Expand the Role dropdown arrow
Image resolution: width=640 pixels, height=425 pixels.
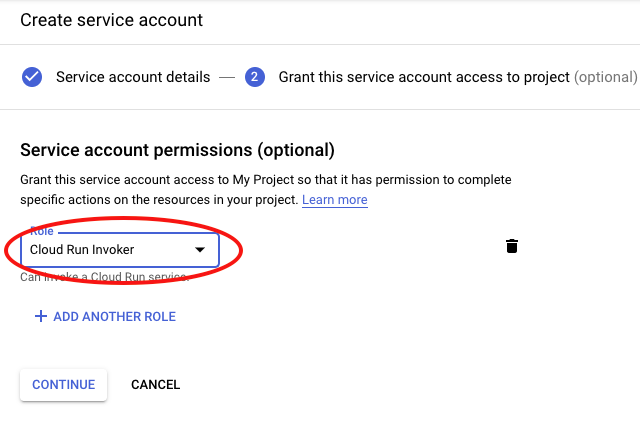point(200,250)
